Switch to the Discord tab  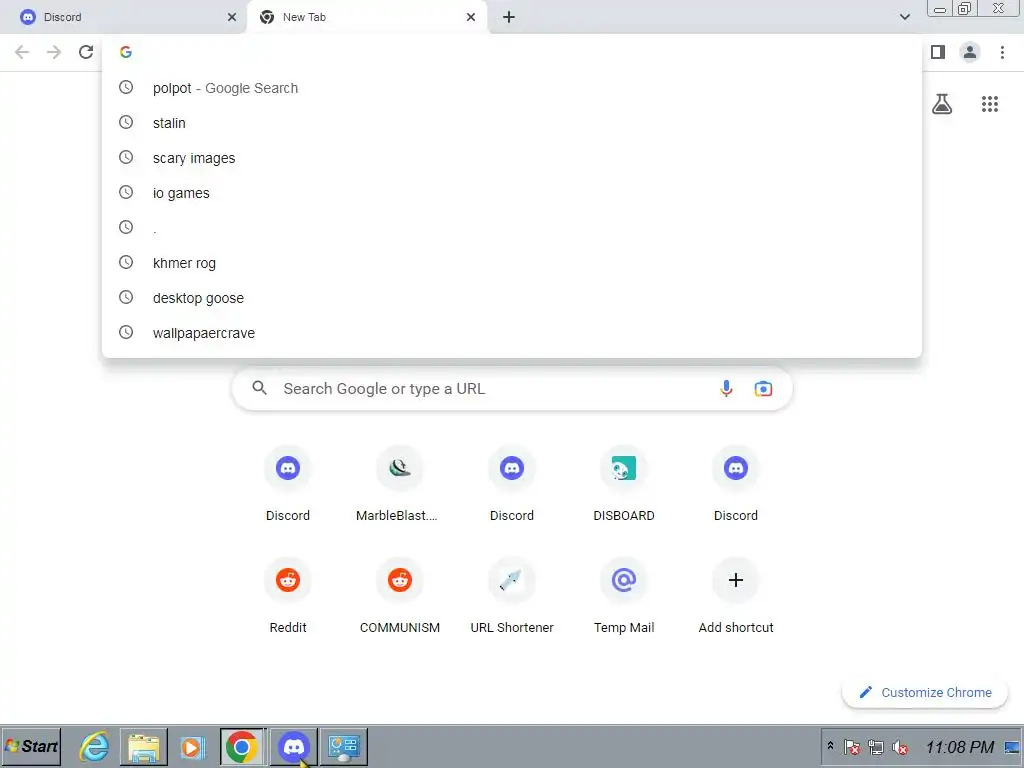[122, 18]
